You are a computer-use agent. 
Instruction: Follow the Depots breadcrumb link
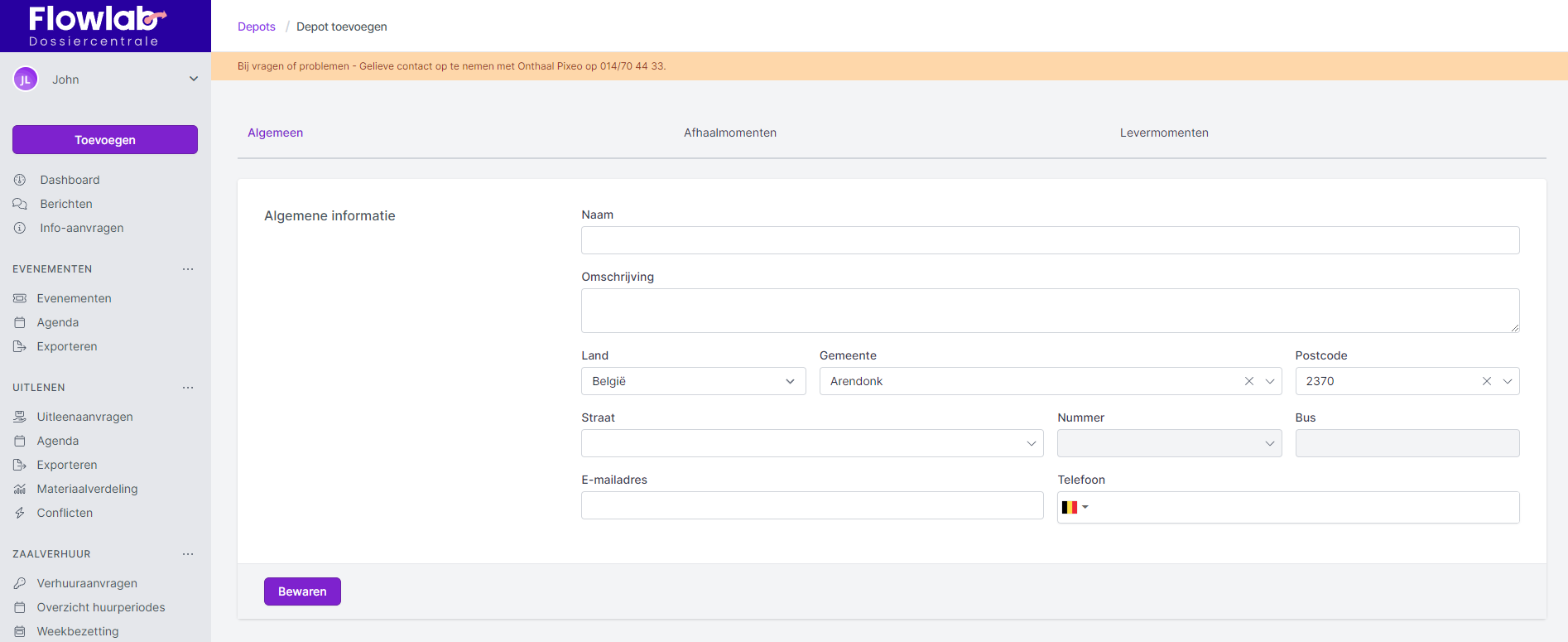click(x=256, y=27)
